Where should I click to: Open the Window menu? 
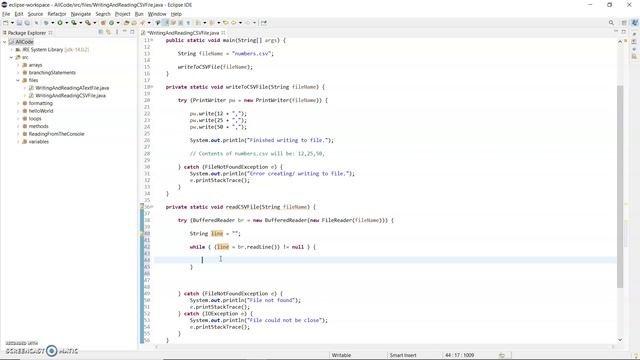click(x=157, y=14)
